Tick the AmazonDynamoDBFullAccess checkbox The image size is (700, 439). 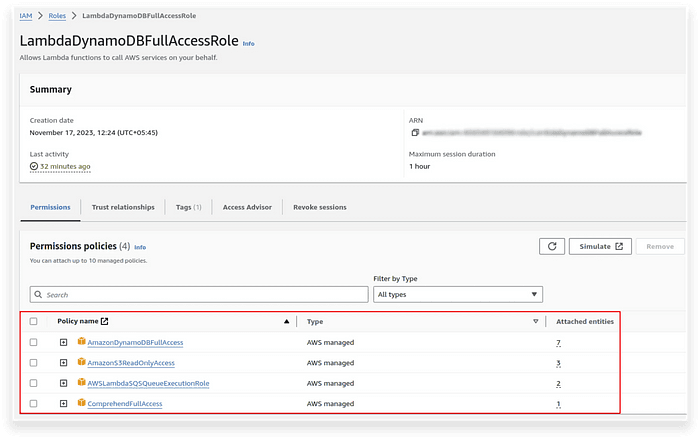(33, 342)
